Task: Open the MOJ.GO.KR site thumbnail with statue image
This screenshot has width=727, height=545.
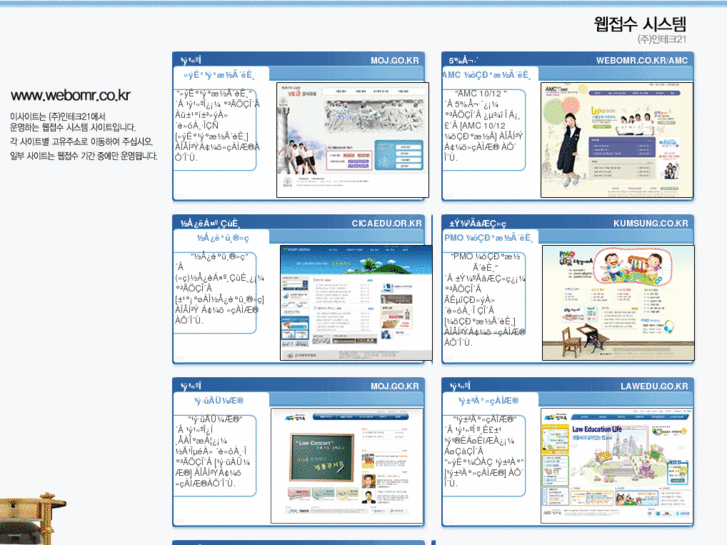Action: pos(352,140)
